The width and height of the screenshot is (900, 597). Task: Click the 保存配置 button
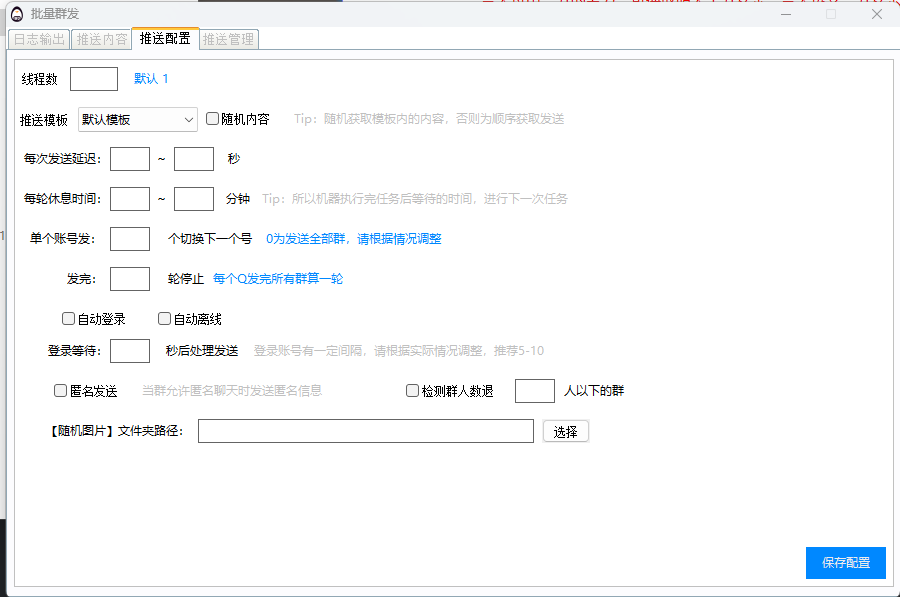845,563
